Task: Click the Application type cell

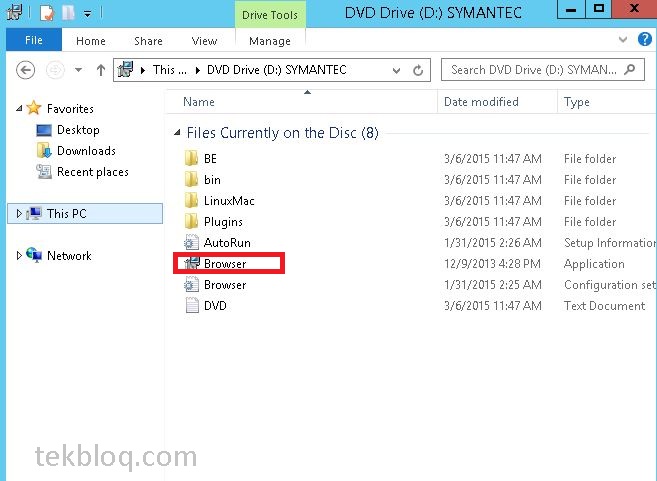Action: click(594, 264)
